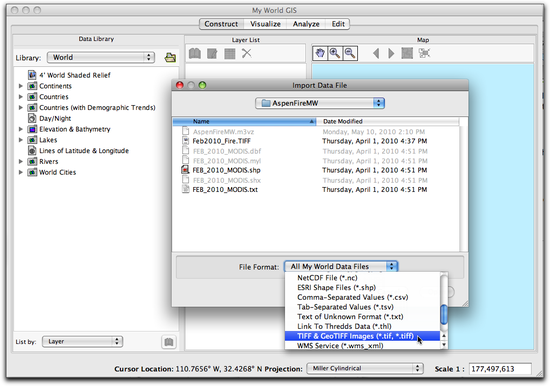Switch to the Construct tab
Screen dimensions: 550x386
click(x=221, y=24)
